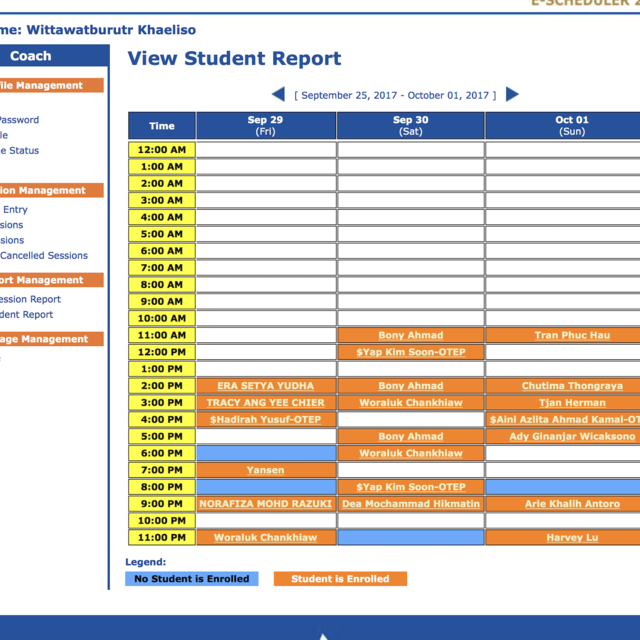This screenshot has height=640, width=640.
Task: Click Message Management section header
Action: pos(51,339)
